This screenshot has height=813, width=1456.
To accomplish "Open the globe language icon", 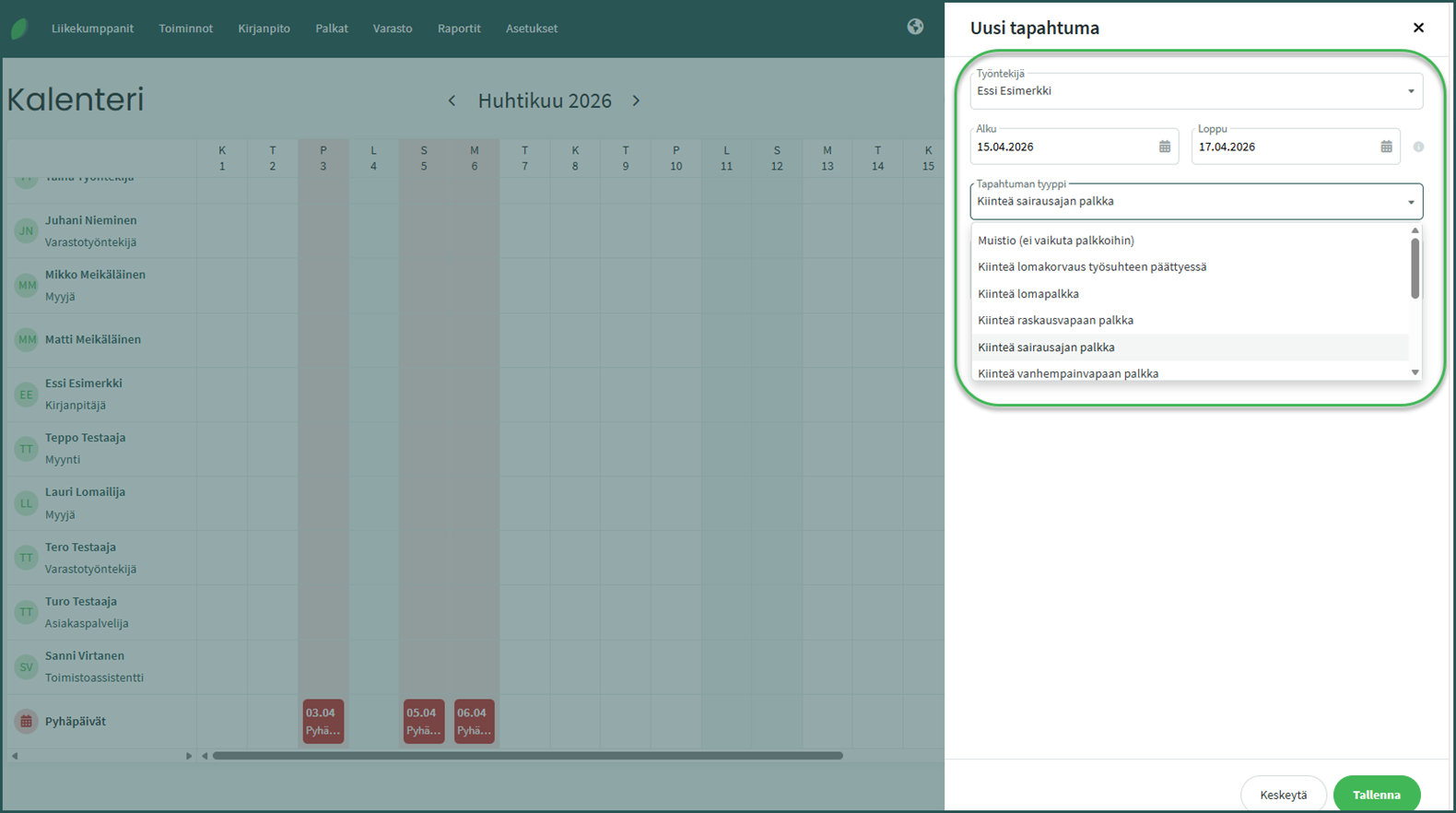I will [914, 27].
